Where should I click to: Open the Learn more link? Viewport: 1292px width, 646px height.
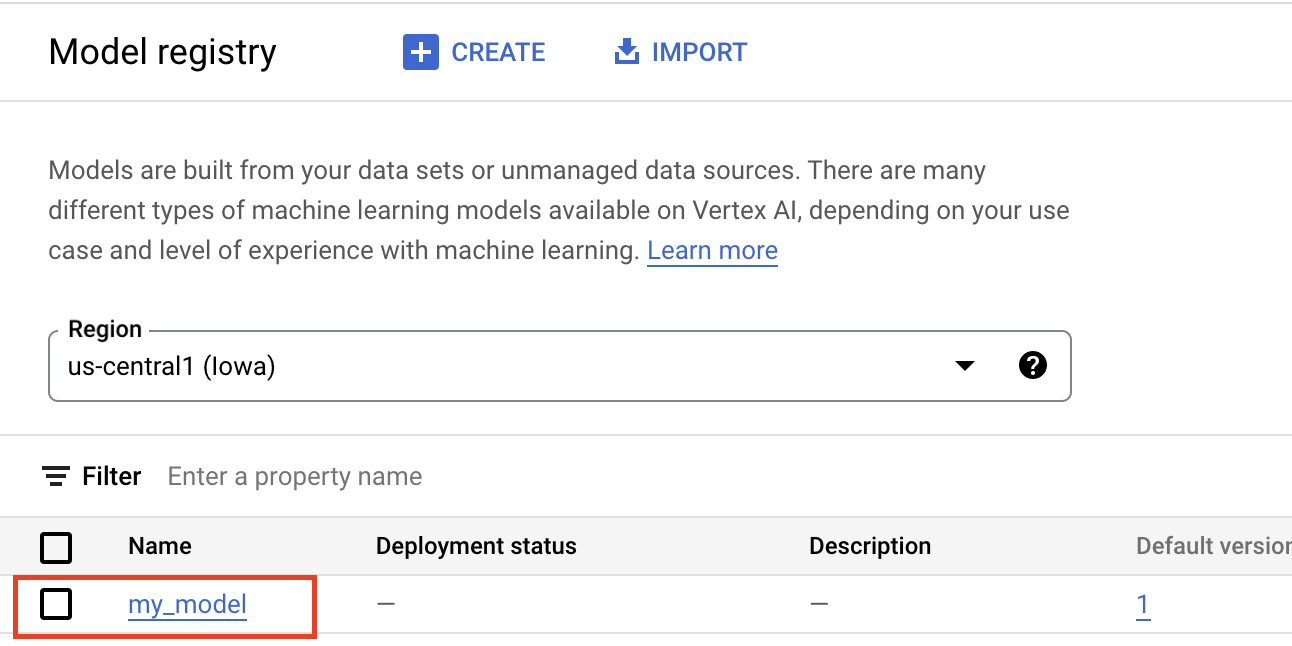click(x=712, y=250)
